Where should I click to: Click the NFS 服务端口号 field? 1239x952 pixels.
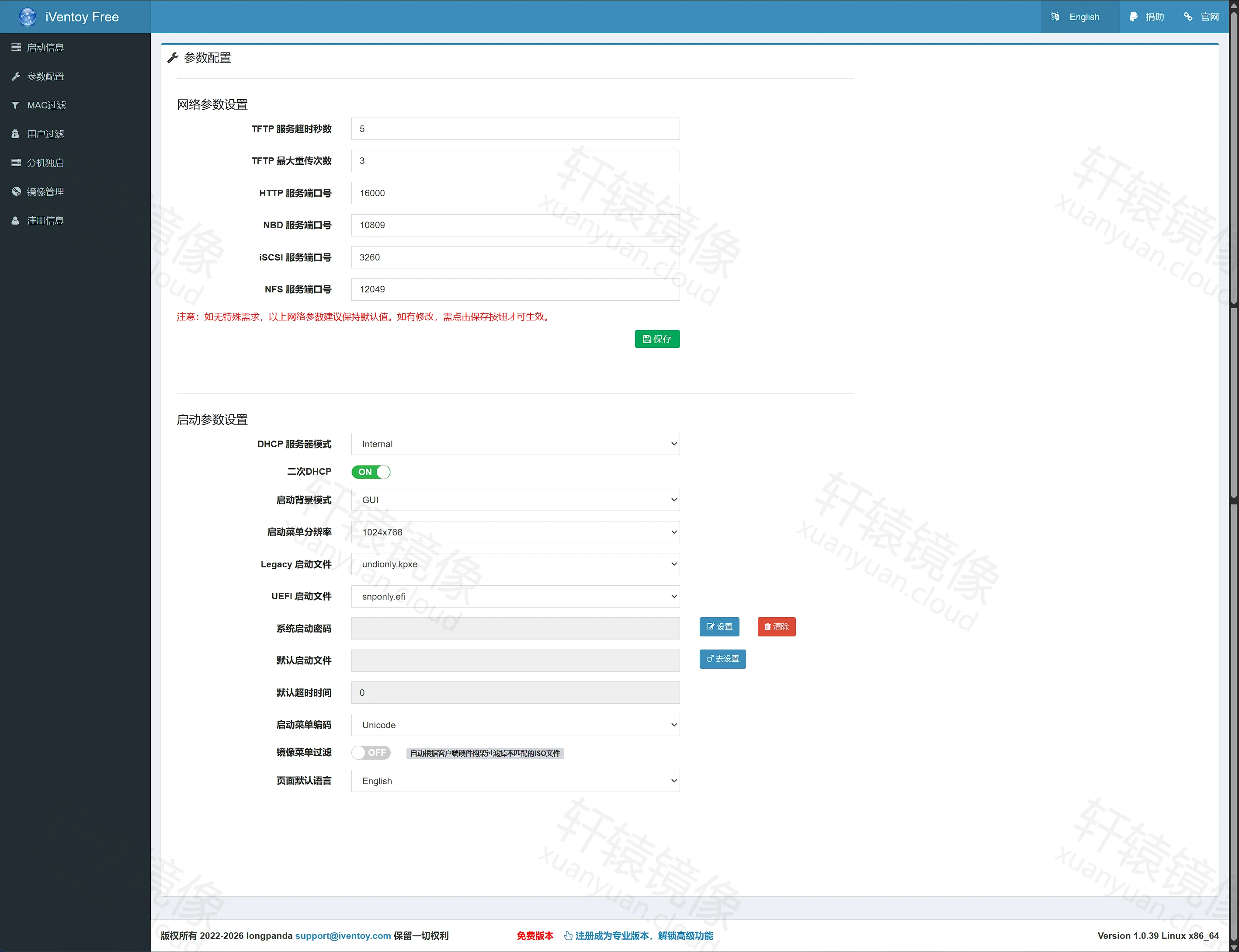[x=515, y=289]
